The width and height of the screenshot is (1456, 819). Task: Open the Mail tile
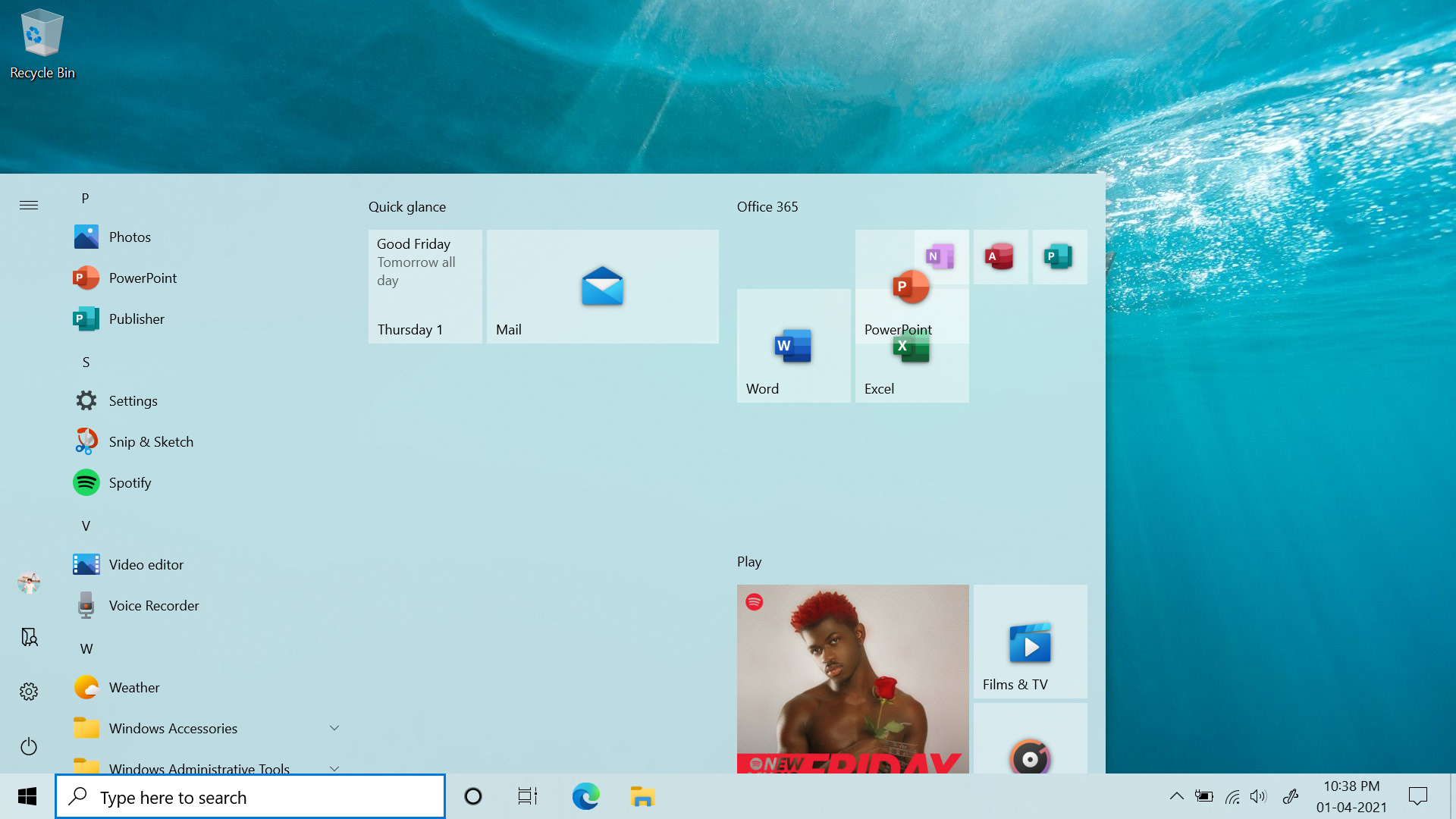click(603, 287)
